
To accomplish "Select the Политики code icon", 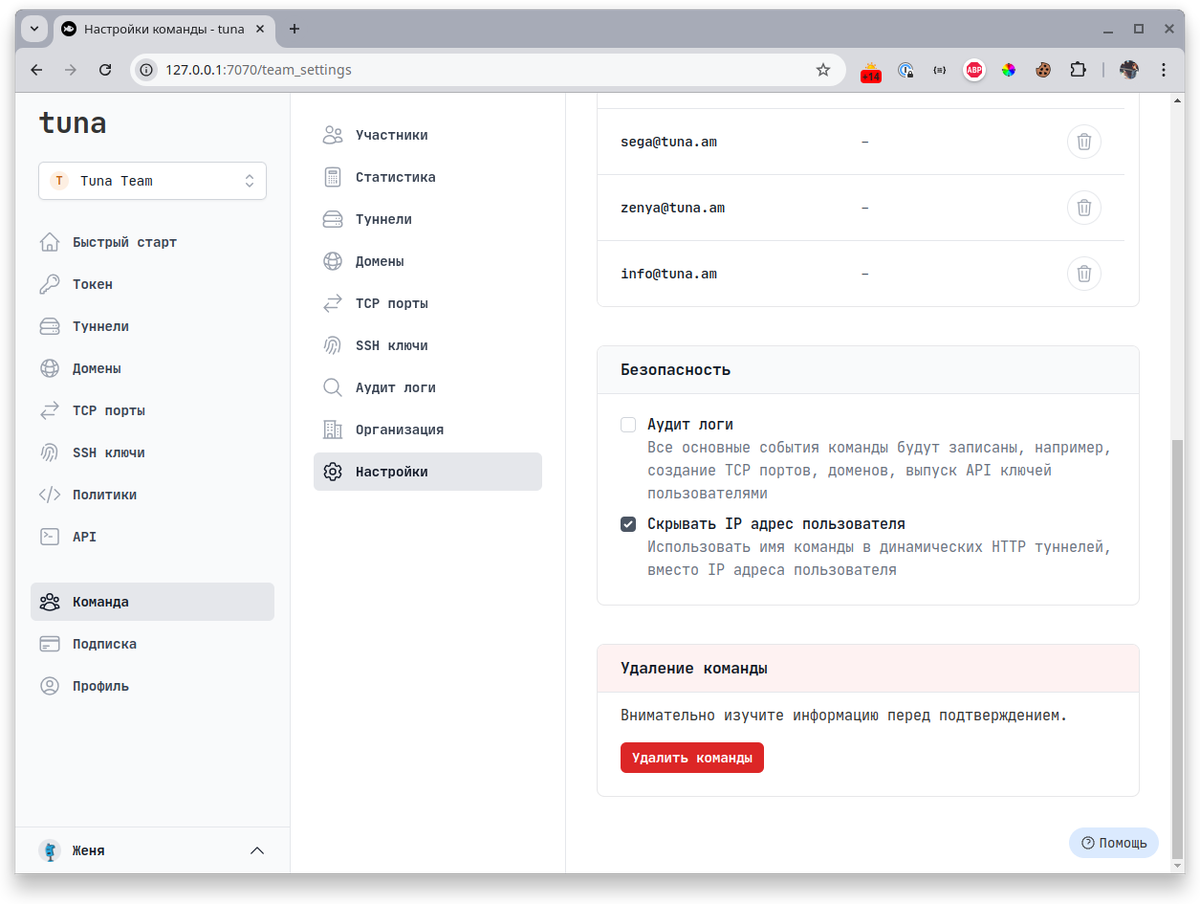I will tap(50, 494).
